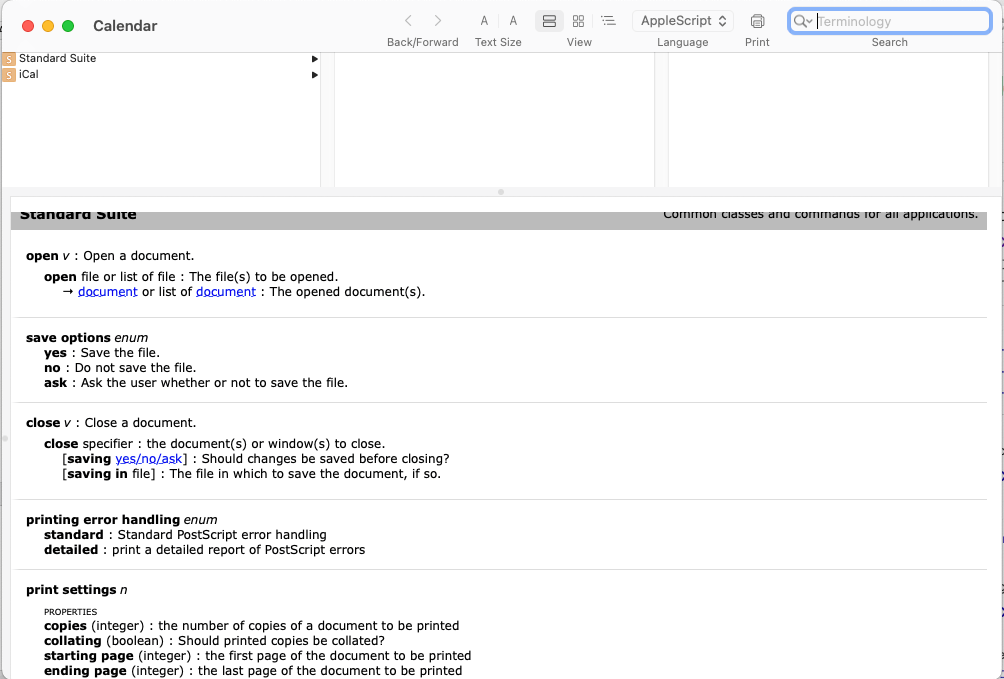Click 'no : Do not save the file'
Viewport: 1004px width, 679px height.
[x=120, y=368]
